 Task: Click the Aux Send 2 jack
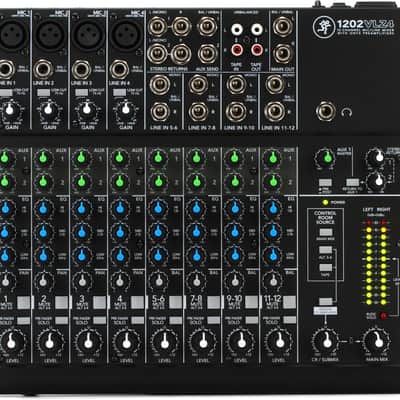point(207,54)
